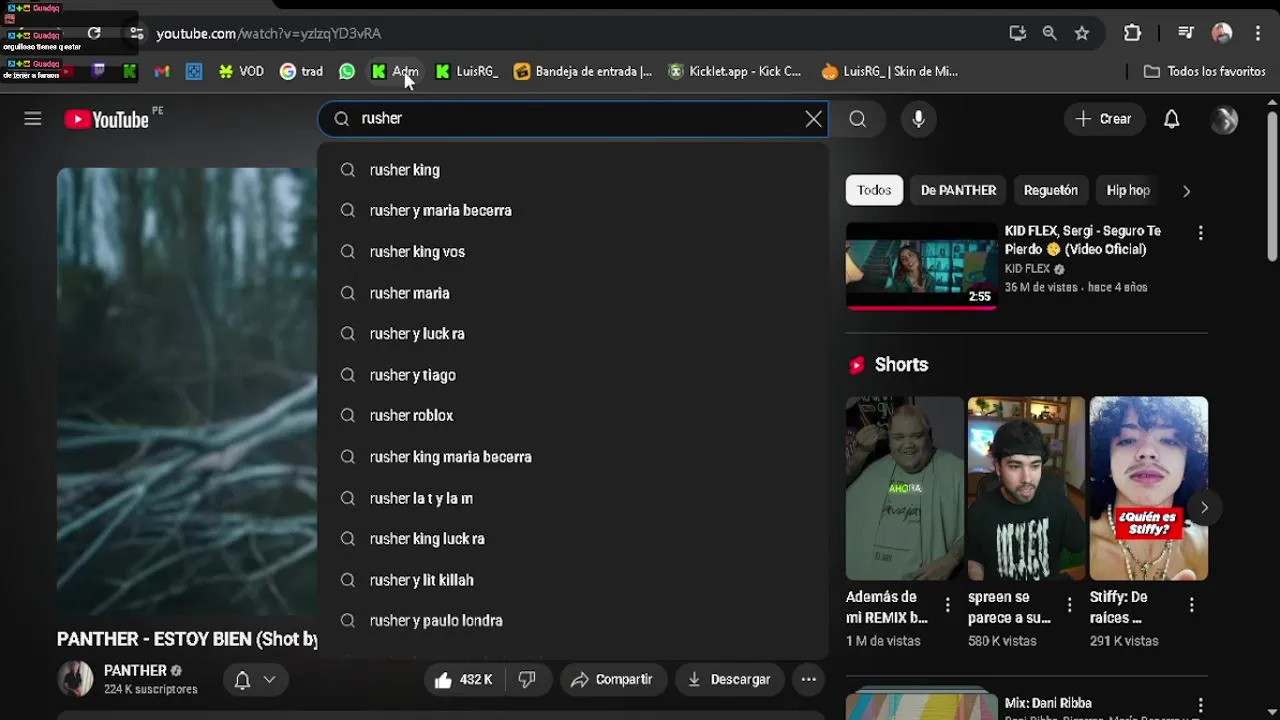Select suggestion rusher king maria becerra
The height and width of the screenshot is (720, 1280).
(x=573, y=457)
